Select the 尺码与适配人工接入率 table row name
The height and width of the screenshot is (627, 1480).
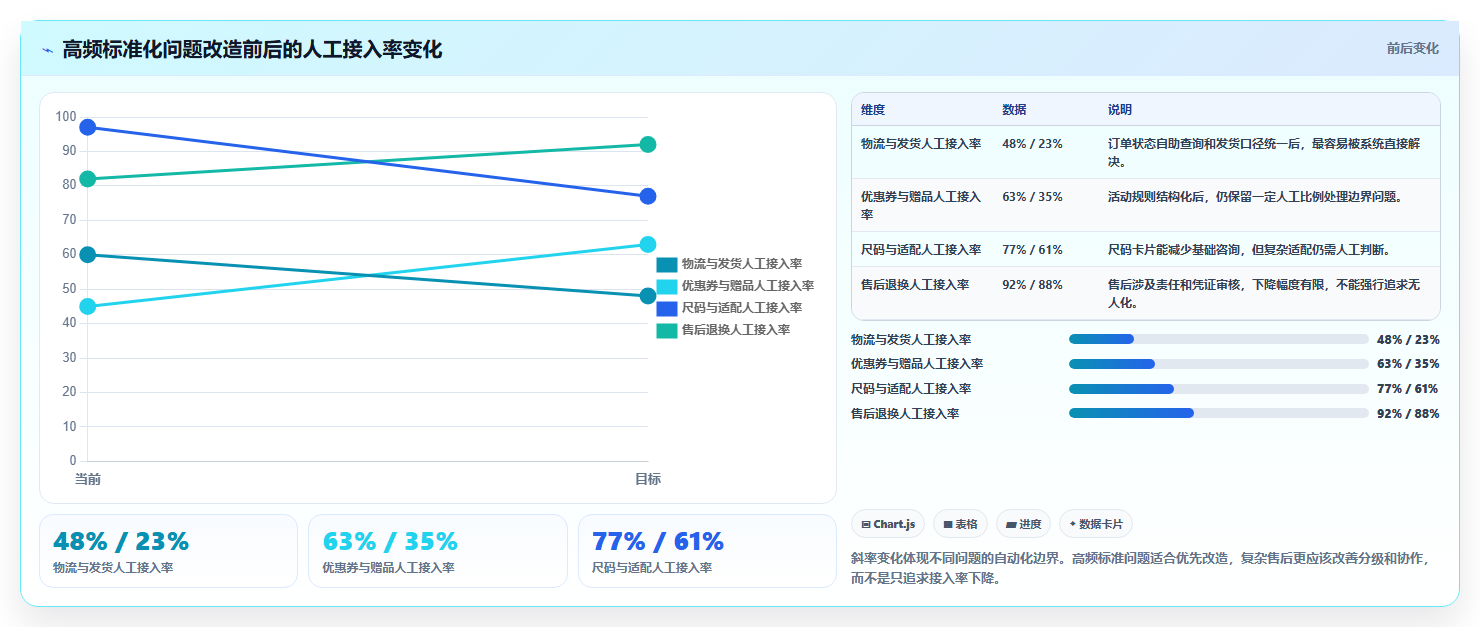click(x=921, y=249)
